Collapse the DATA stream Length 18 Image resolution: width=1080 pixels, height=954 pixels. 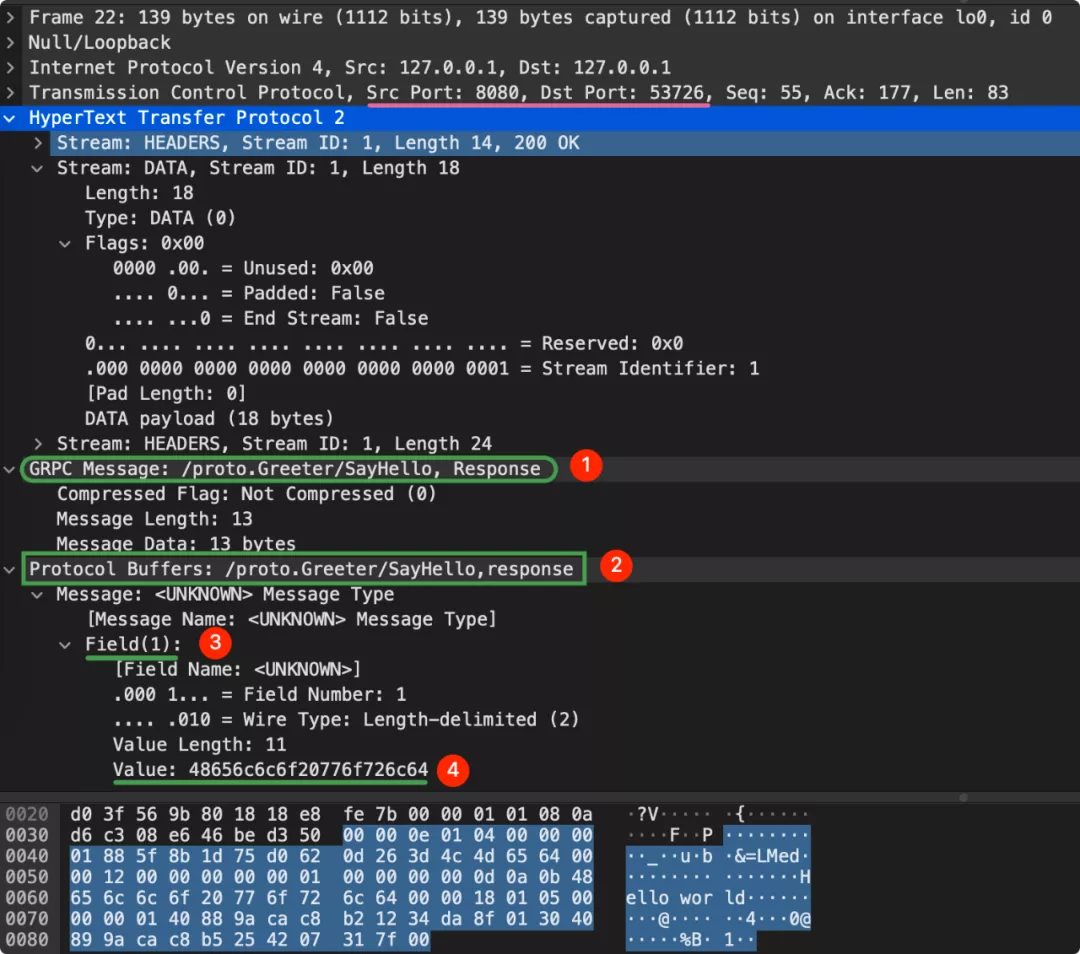[x=38, y=168]
